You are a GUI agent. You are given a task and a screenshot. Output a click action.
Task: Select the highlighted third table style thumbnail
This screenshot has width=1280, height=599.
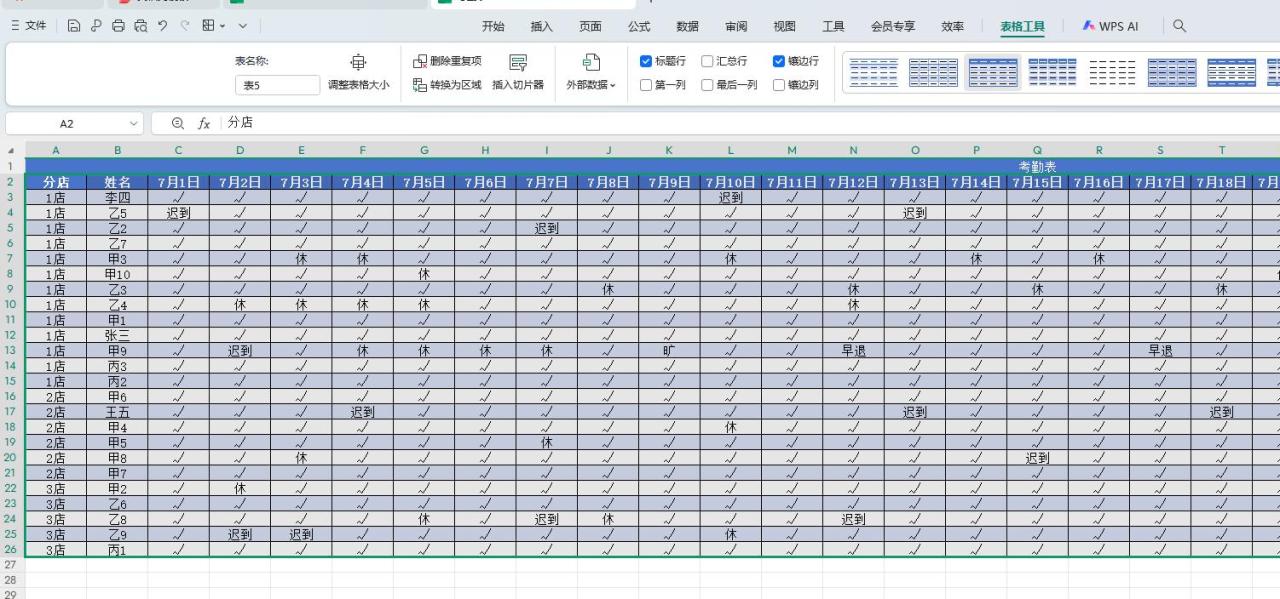pos(993,72)
